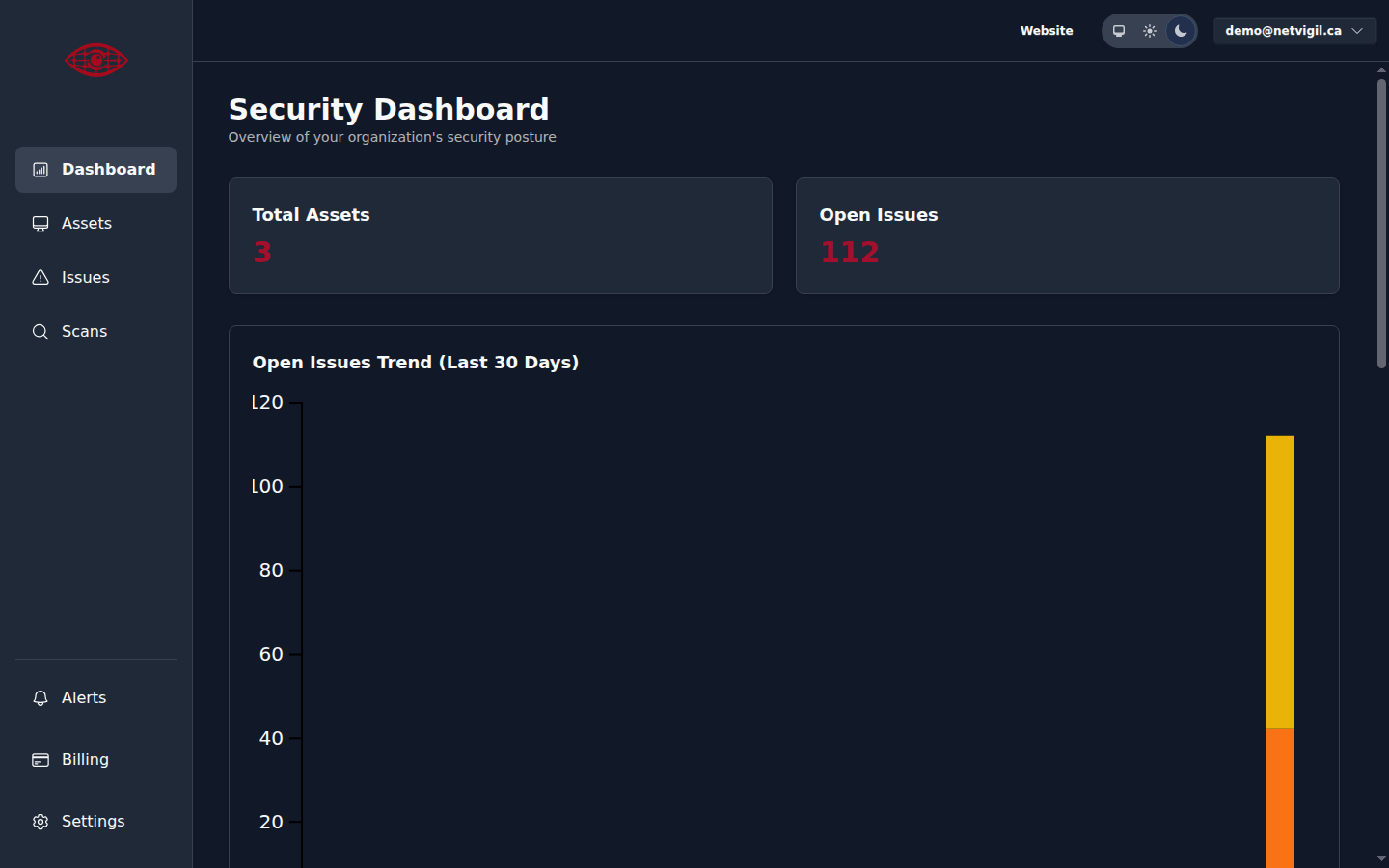Open the Alerts page label
The image size is (1389, 868).
coord(84,698)
